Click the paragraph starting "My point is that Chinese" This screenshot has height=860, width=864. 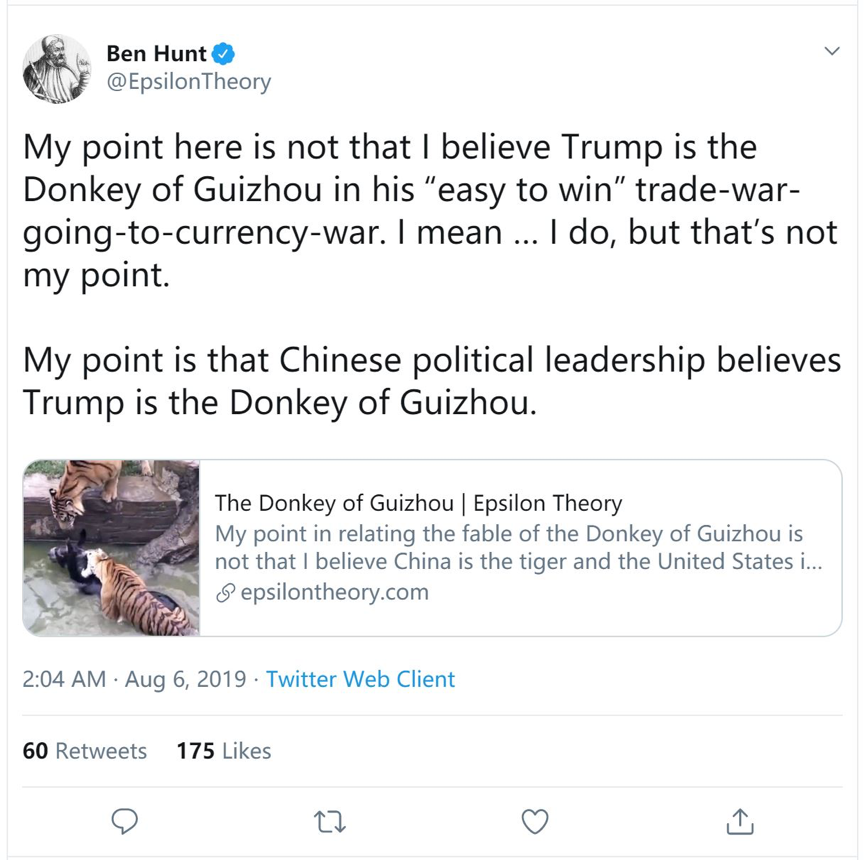432,381
